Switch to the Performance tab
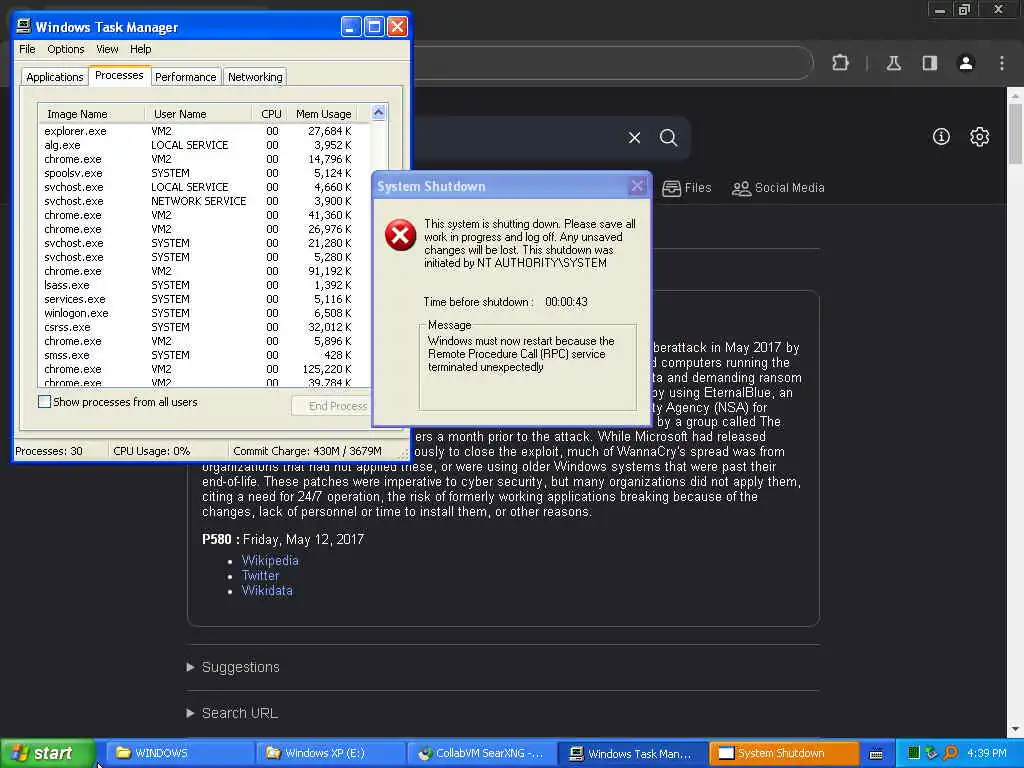Screen dimensions: 1024x768 tap(185, 77)
